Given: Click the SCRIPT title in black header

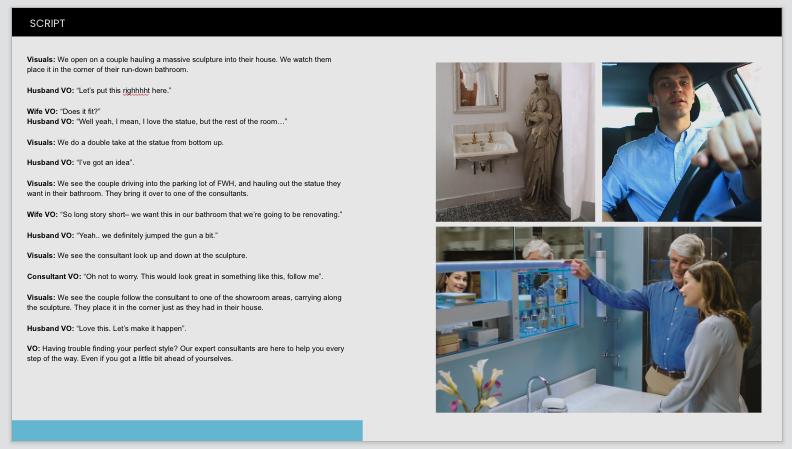Looking at the screenshot, I should tap(47, 23).
